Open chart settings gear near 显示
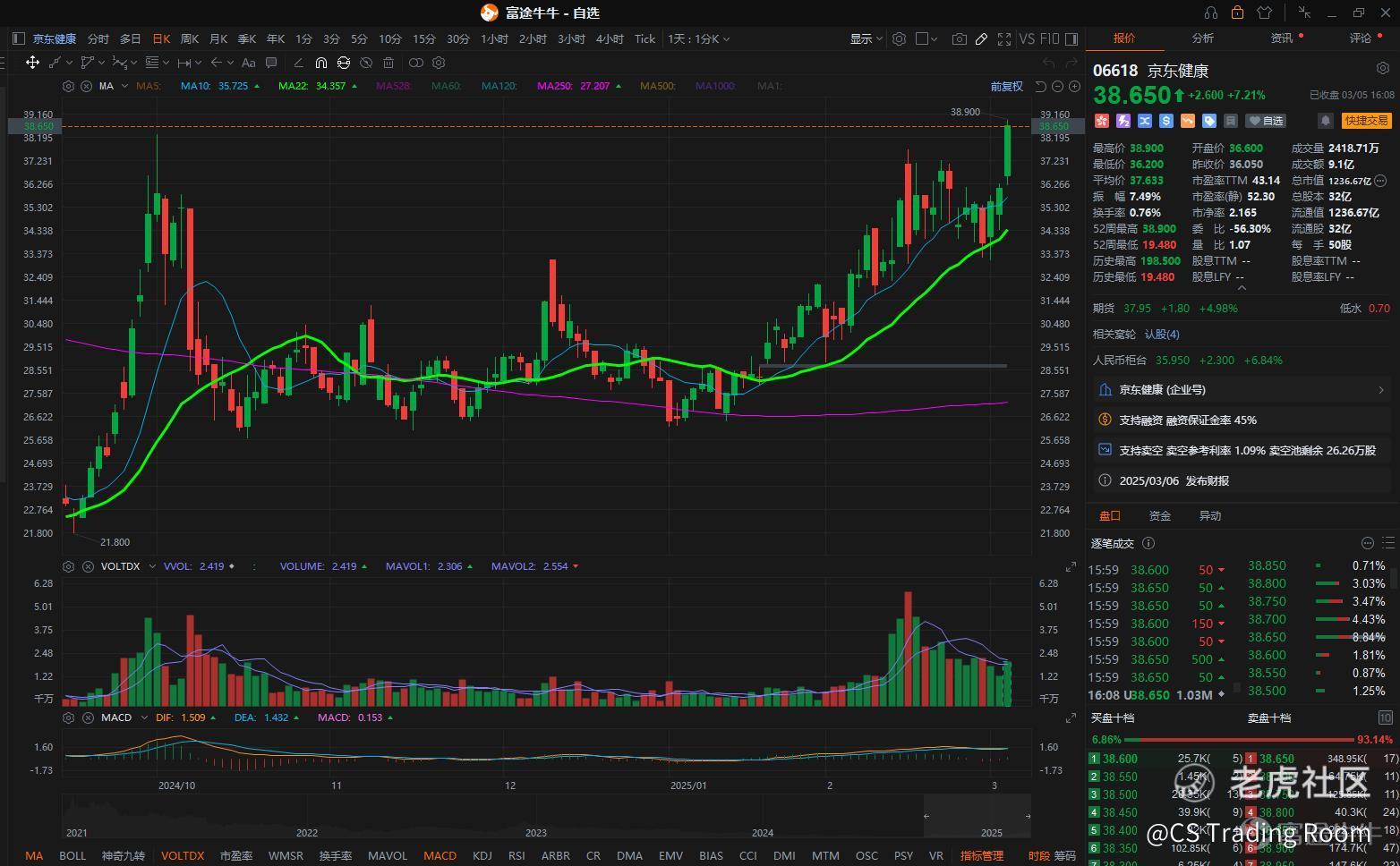This screenshot has height=866, width=1400. pos(899,39)
